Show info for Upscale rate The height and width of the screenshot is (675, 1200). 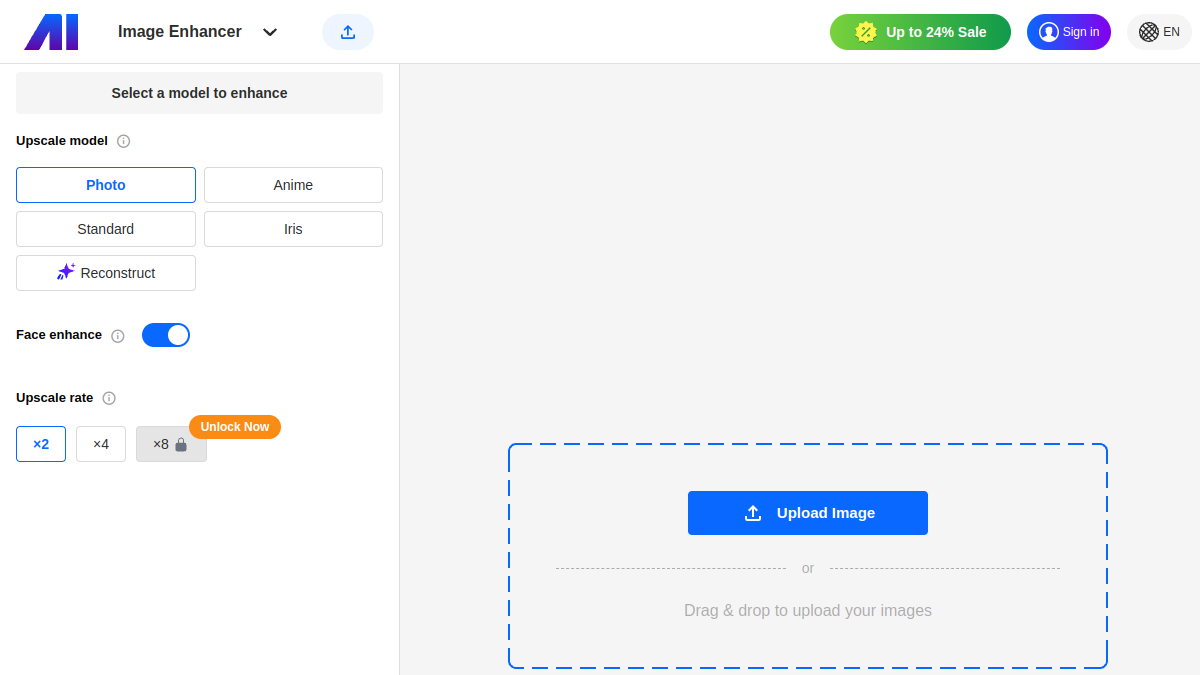coord(109,398)
